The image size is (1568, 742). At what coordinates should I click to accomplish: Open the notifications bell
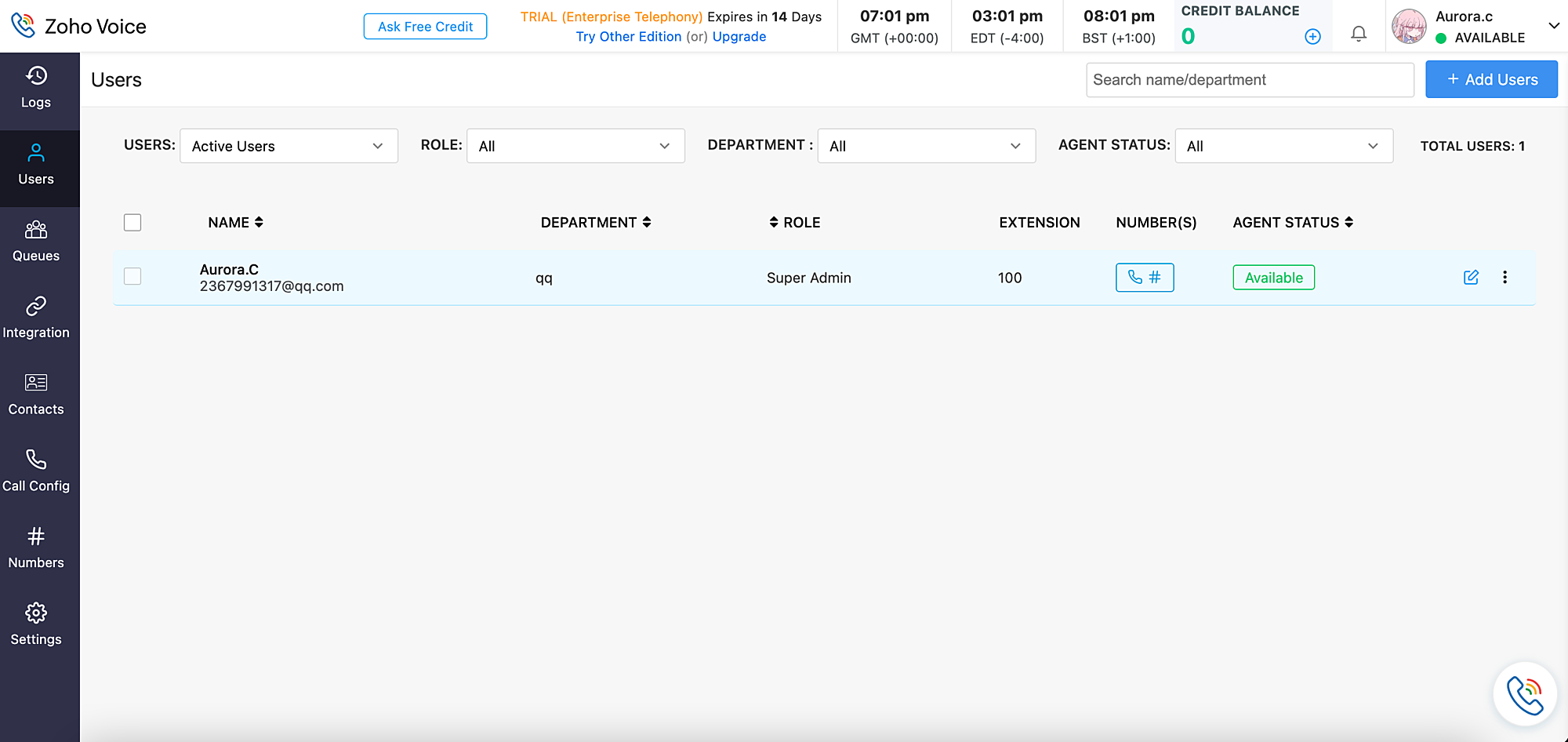point(1359,34)
